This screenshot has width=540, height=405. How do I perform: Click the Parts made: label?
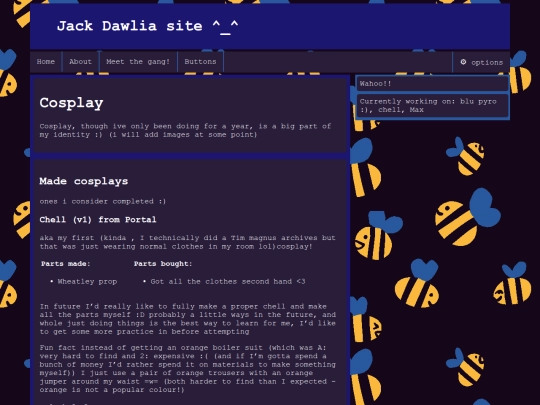tap(65, 264)
